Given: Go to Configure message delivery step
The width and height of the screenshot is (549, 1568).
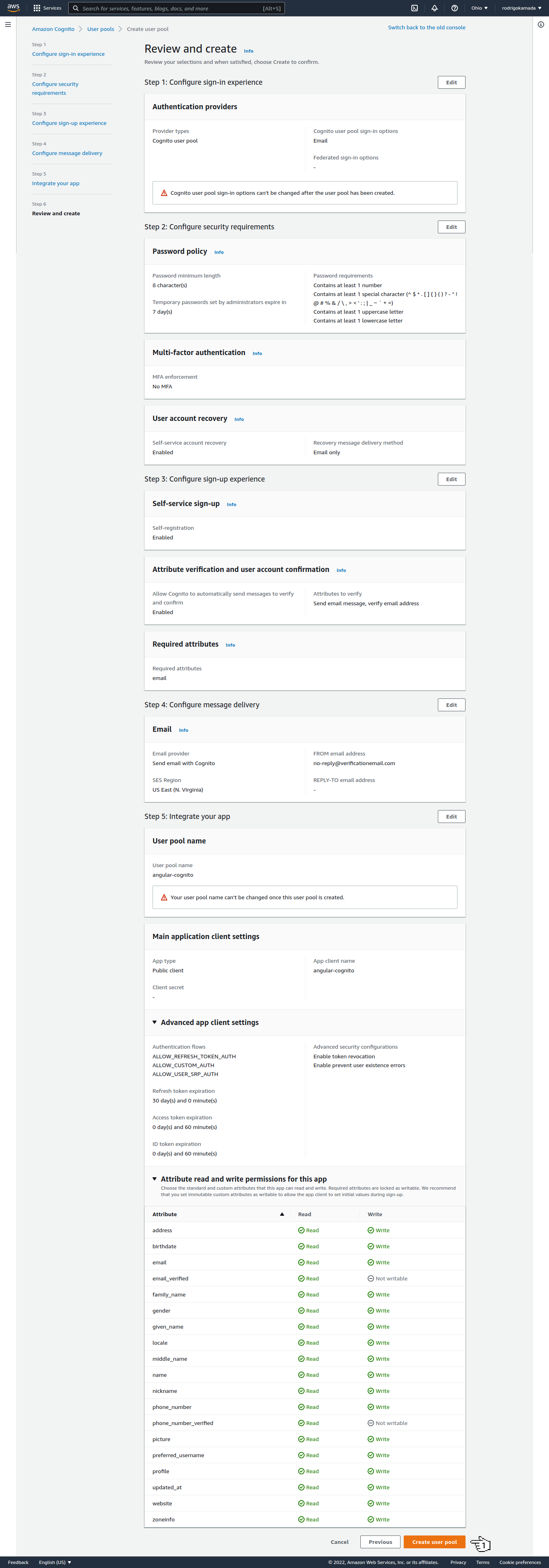Looking at the screenshot, I should pos(67,153).
